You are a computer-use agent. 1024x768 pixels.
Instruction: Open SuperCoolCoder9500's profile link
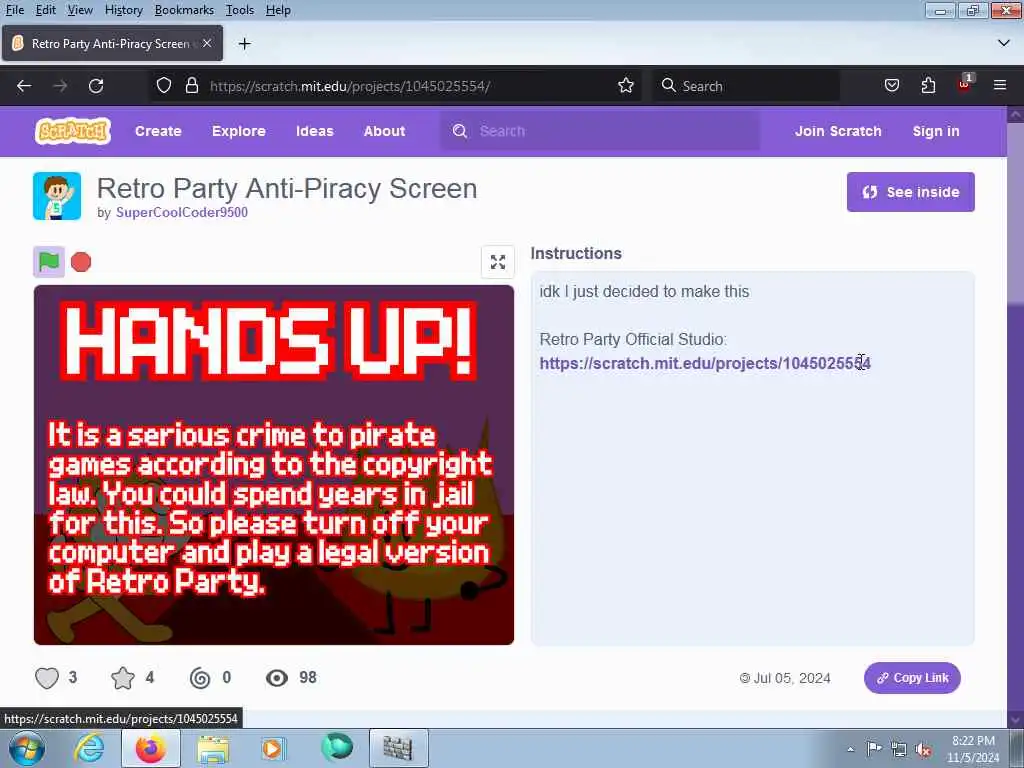182,212
